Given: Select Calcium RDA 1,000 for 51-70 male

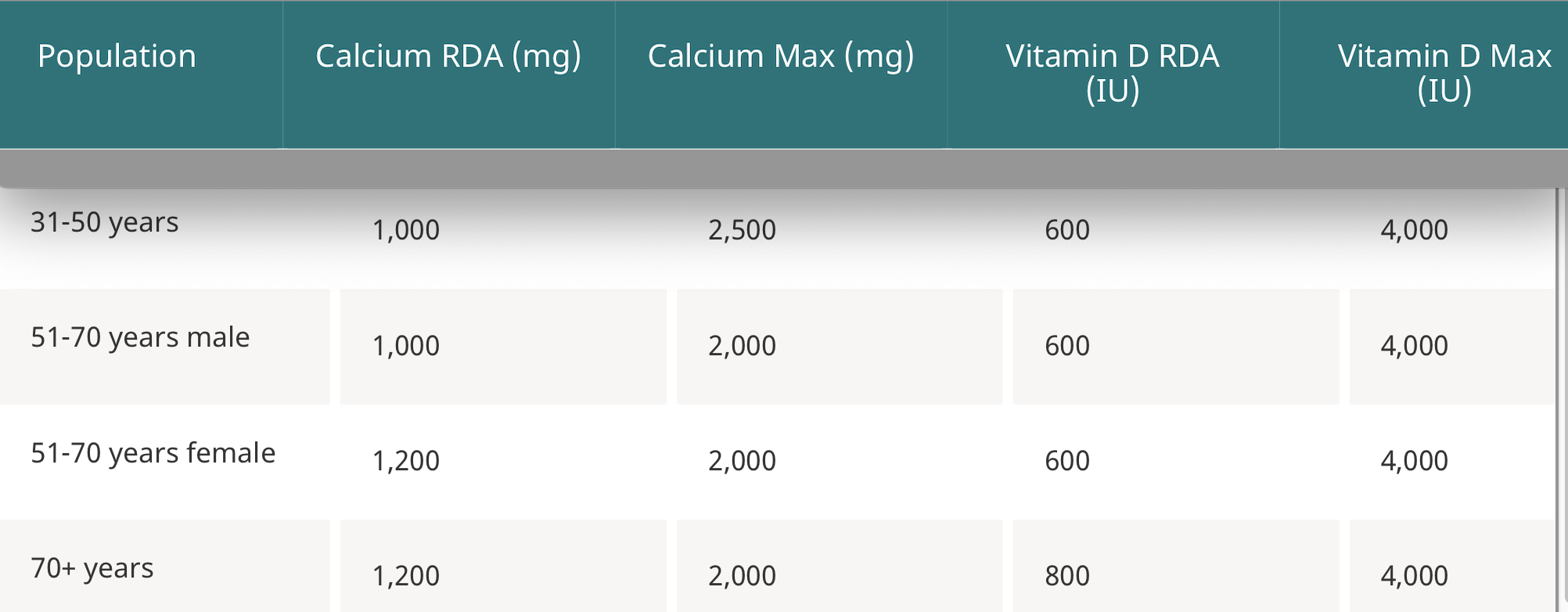Looking at the screenshot, I should 406,346.
